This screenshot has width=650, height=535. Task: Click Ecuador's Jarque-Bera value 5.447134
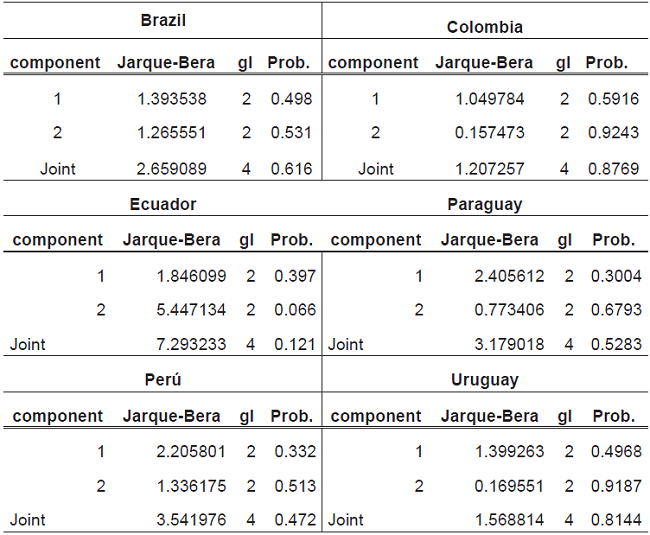tap(184, 310)
